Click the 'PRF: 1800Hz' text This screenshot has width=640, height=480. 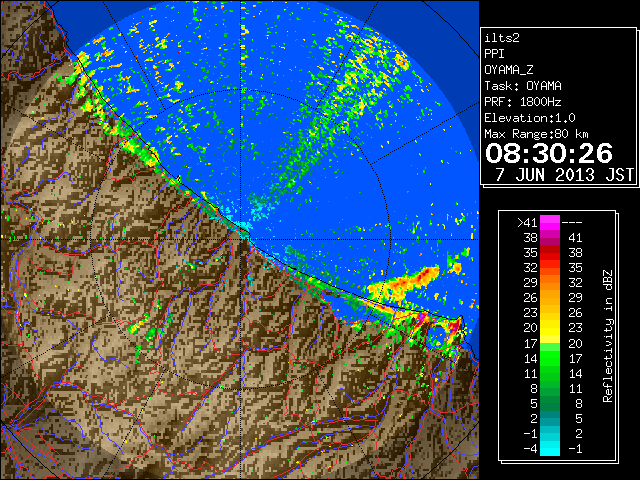(x=522, y=102)
